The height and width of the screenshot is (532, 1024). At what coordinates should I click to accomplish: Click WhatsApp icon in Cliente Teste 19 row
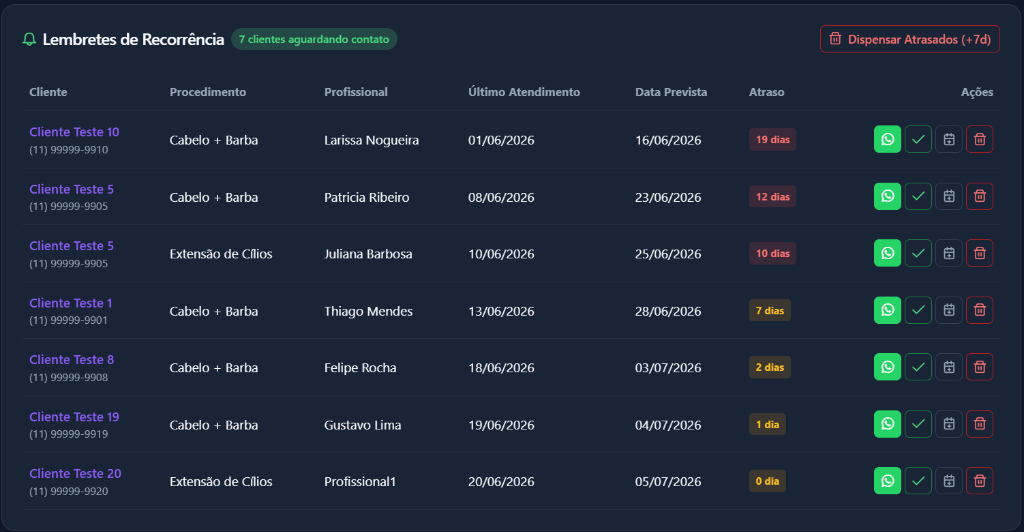coord(887,424)
